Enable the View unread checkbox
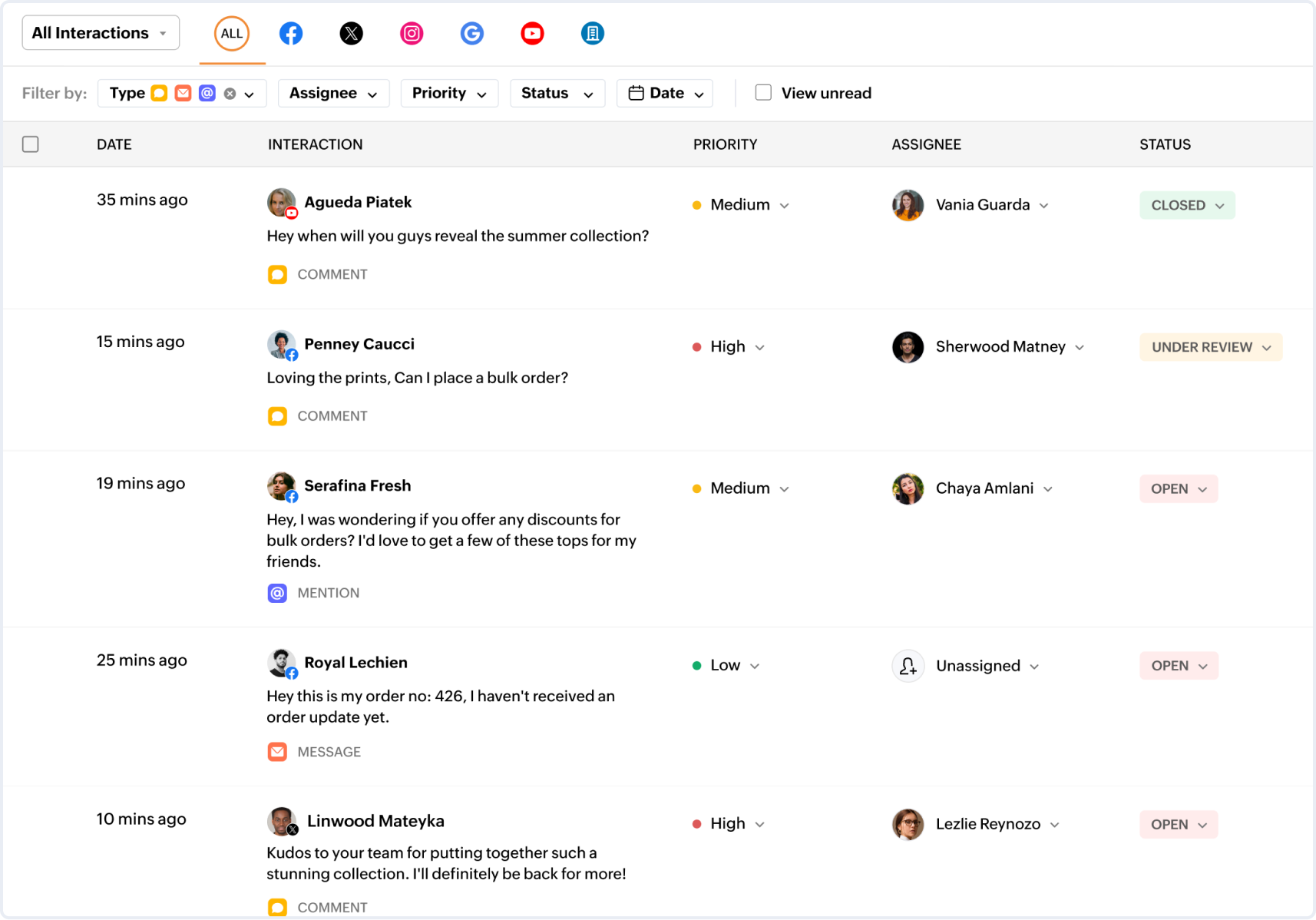Image resolution: width=1316 pixels, height=920 pixels. [x=763, y=93]
